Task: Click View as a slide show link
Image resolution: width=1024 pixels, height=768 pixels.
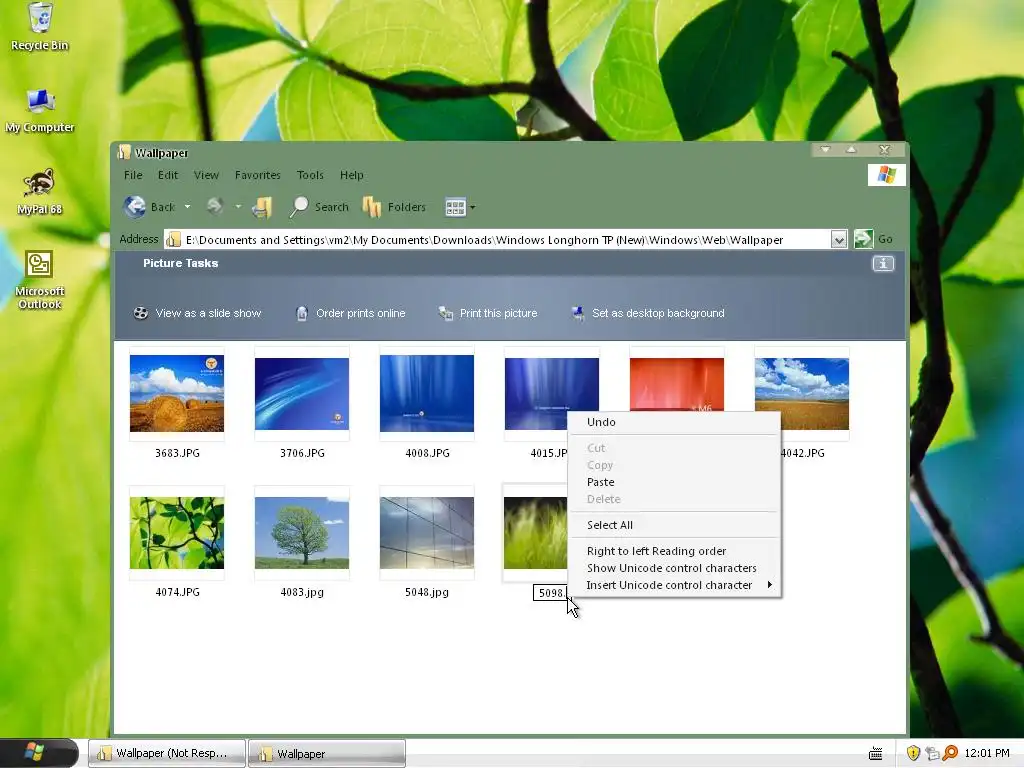Action: click(208, 313)
